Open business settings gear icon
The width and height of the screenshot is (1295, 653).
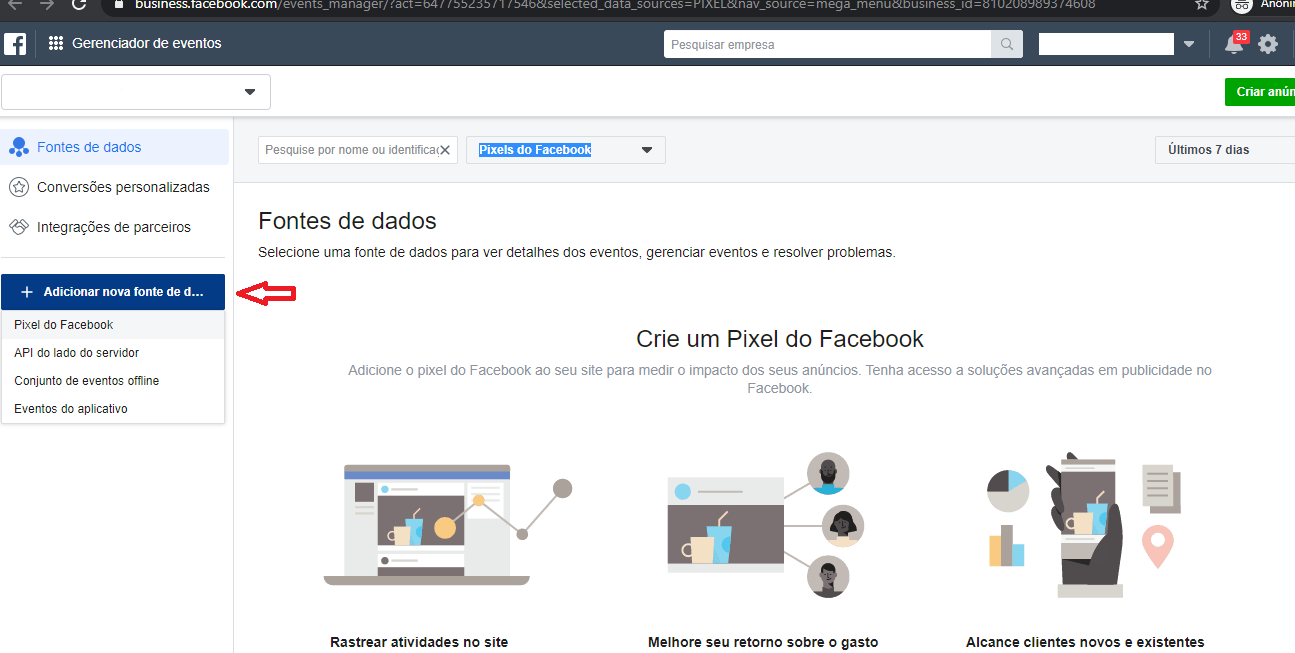[x=1268, y=44]
